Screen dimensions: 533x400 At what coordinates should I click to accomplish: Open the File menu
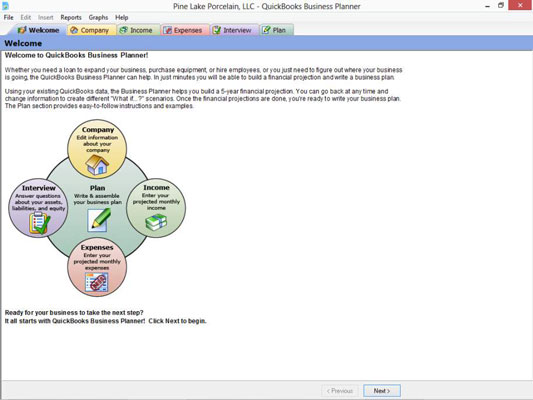(x=8, y=17)
